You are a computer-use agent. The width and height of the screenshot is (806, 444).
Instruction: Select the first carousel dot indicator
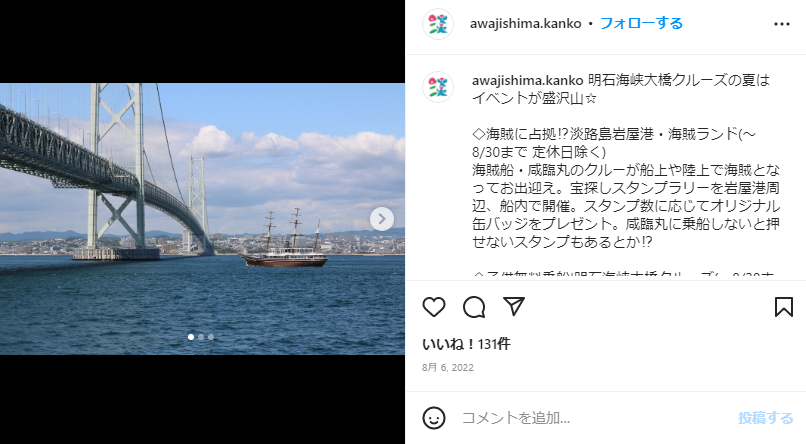click(191, 337)
